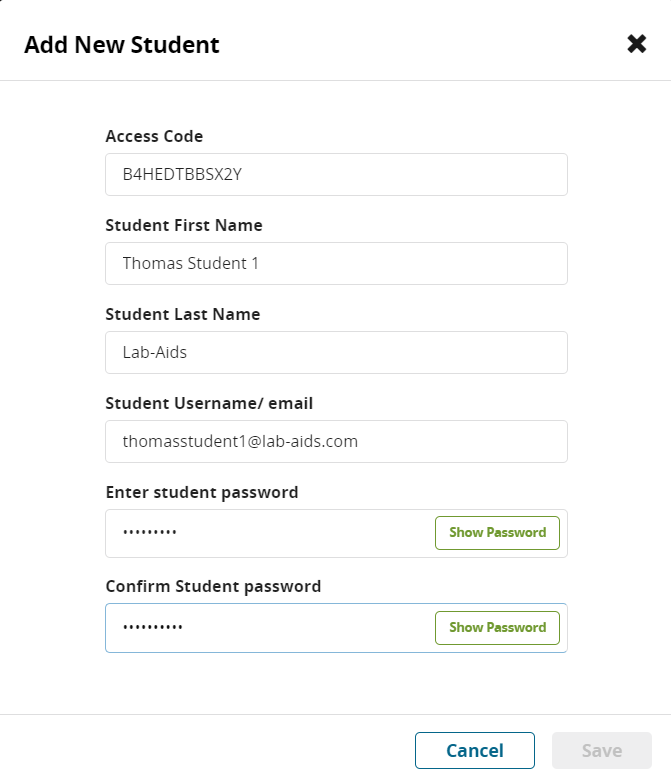Show the entered student password
671x783 pixels.
[497, 533]
